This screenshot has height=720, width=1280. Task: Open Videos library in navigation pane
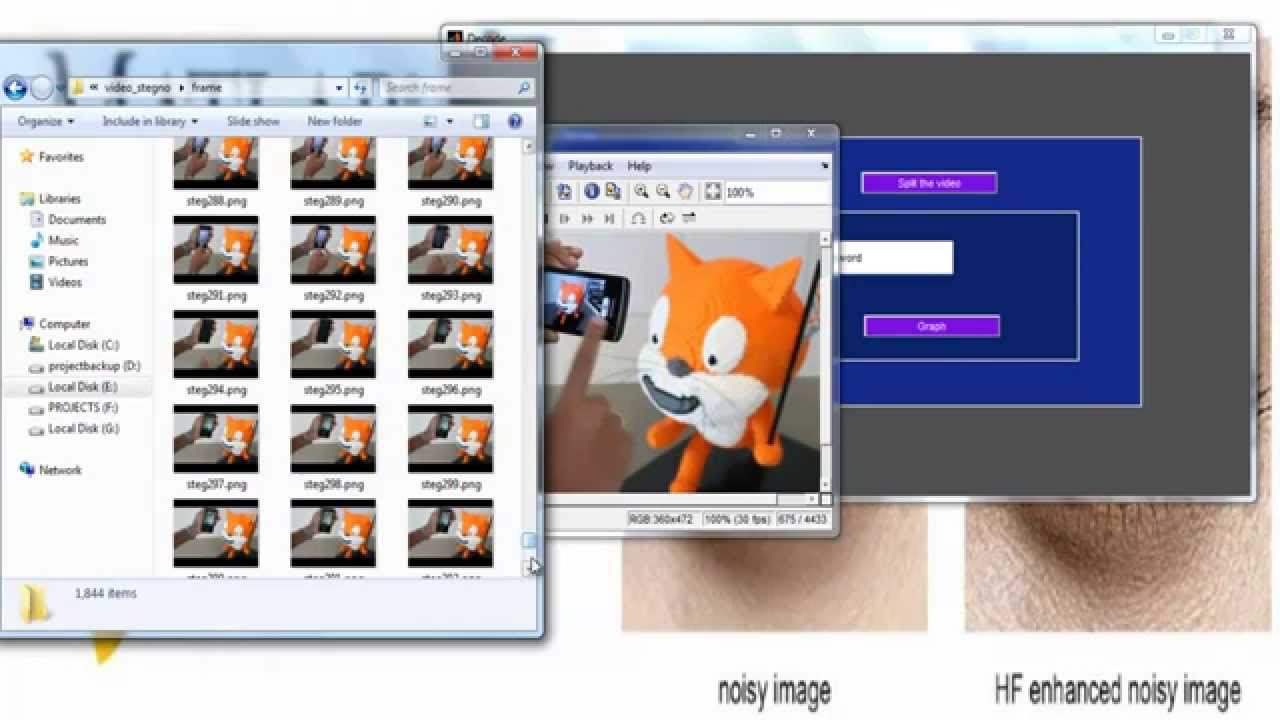[65, 283]
